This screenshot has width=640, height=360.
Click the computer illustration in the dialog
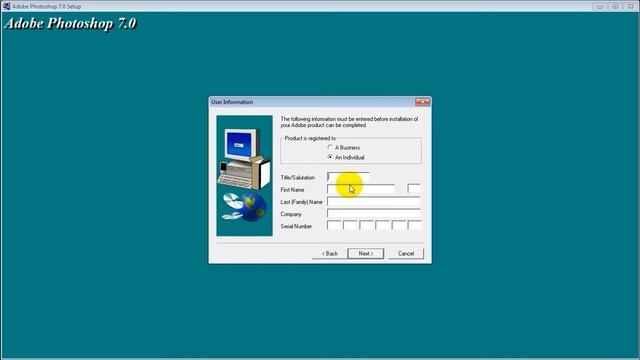(x=244, y=158)
